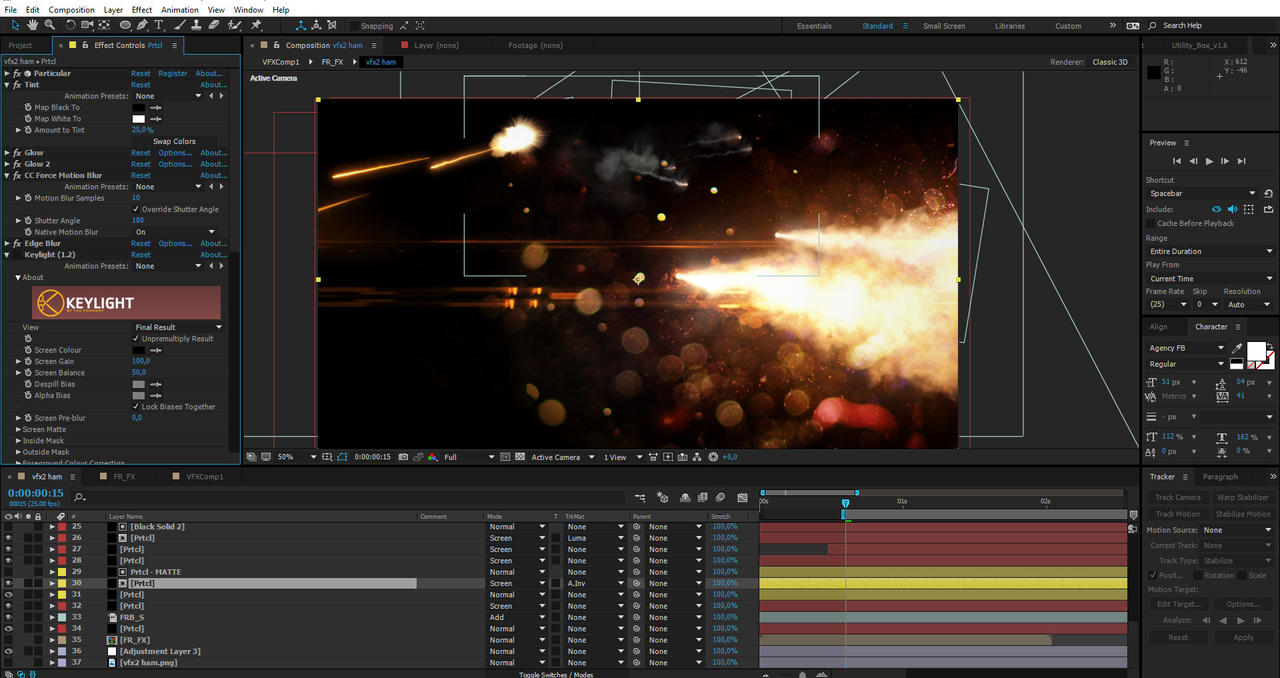
Task: Click the eyedropper in Character panel
Action: [x=1237, y=348]
